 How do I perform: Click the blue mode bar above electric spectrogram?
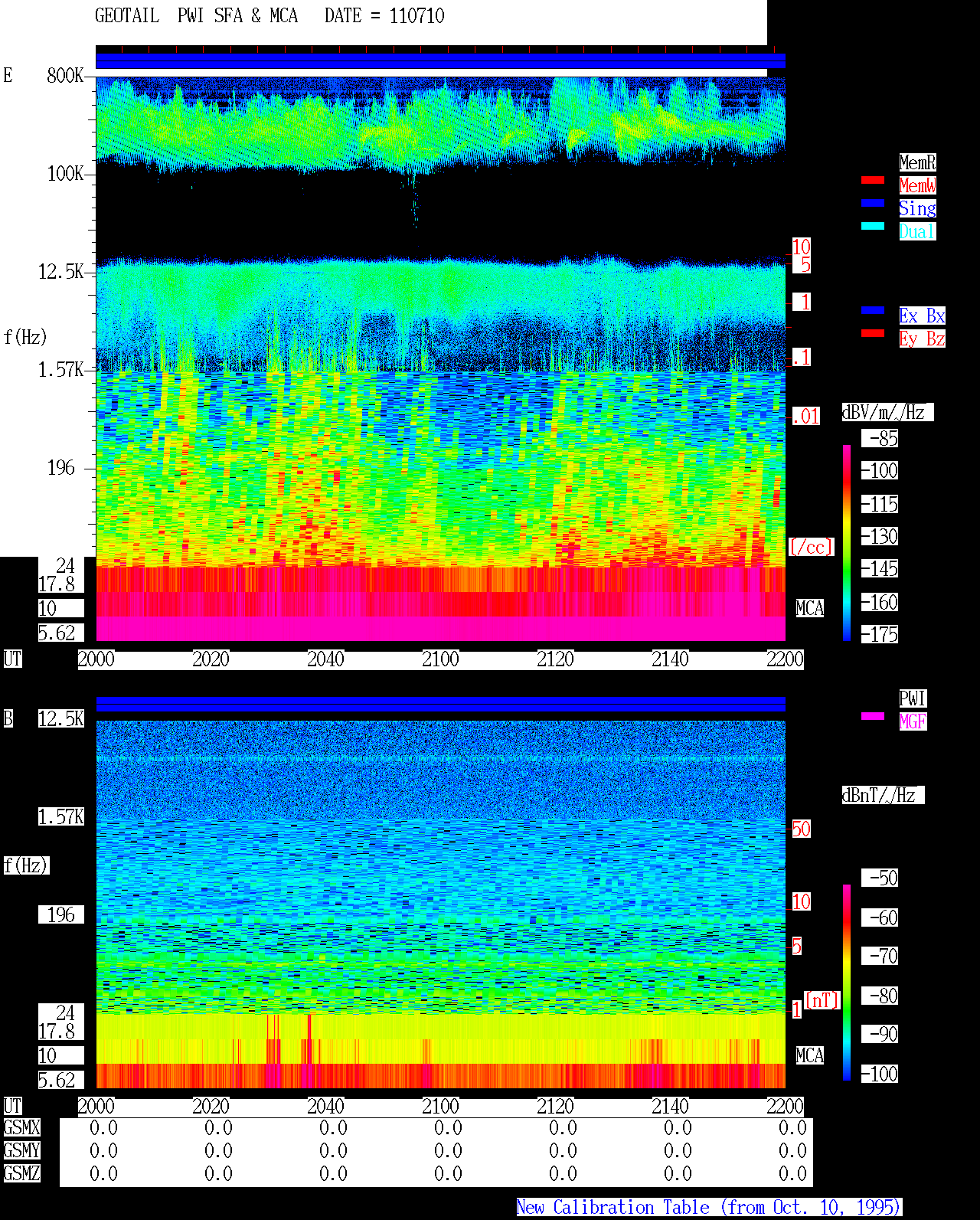(x=440, y=61)
